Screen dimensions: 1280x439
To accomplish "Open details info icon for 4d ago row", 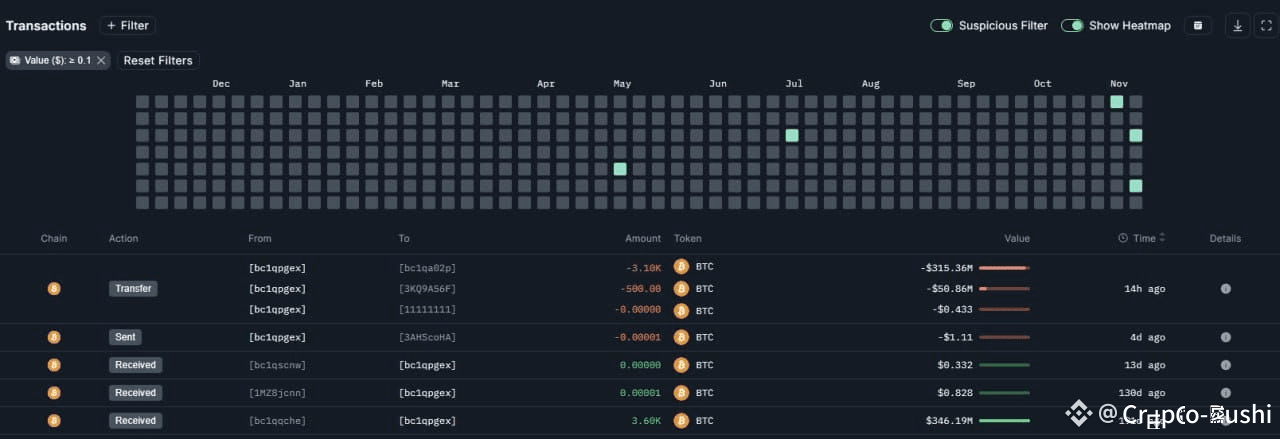I will pyautogui.click(x=1226, y=337).
